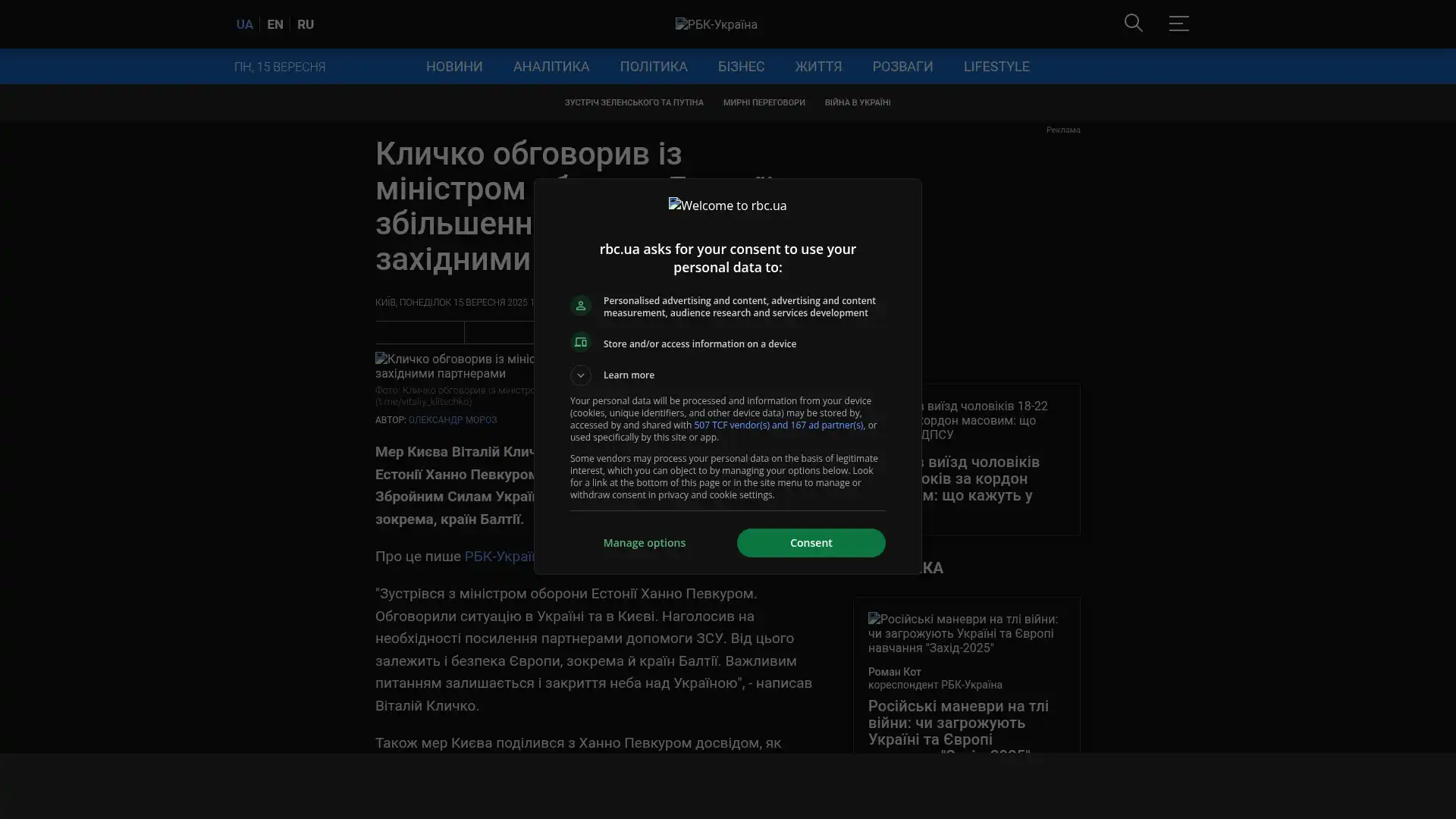
Task: Open МИРНІ ПЕРЕГОВОРИ topic link
Action: pos(764,102)
